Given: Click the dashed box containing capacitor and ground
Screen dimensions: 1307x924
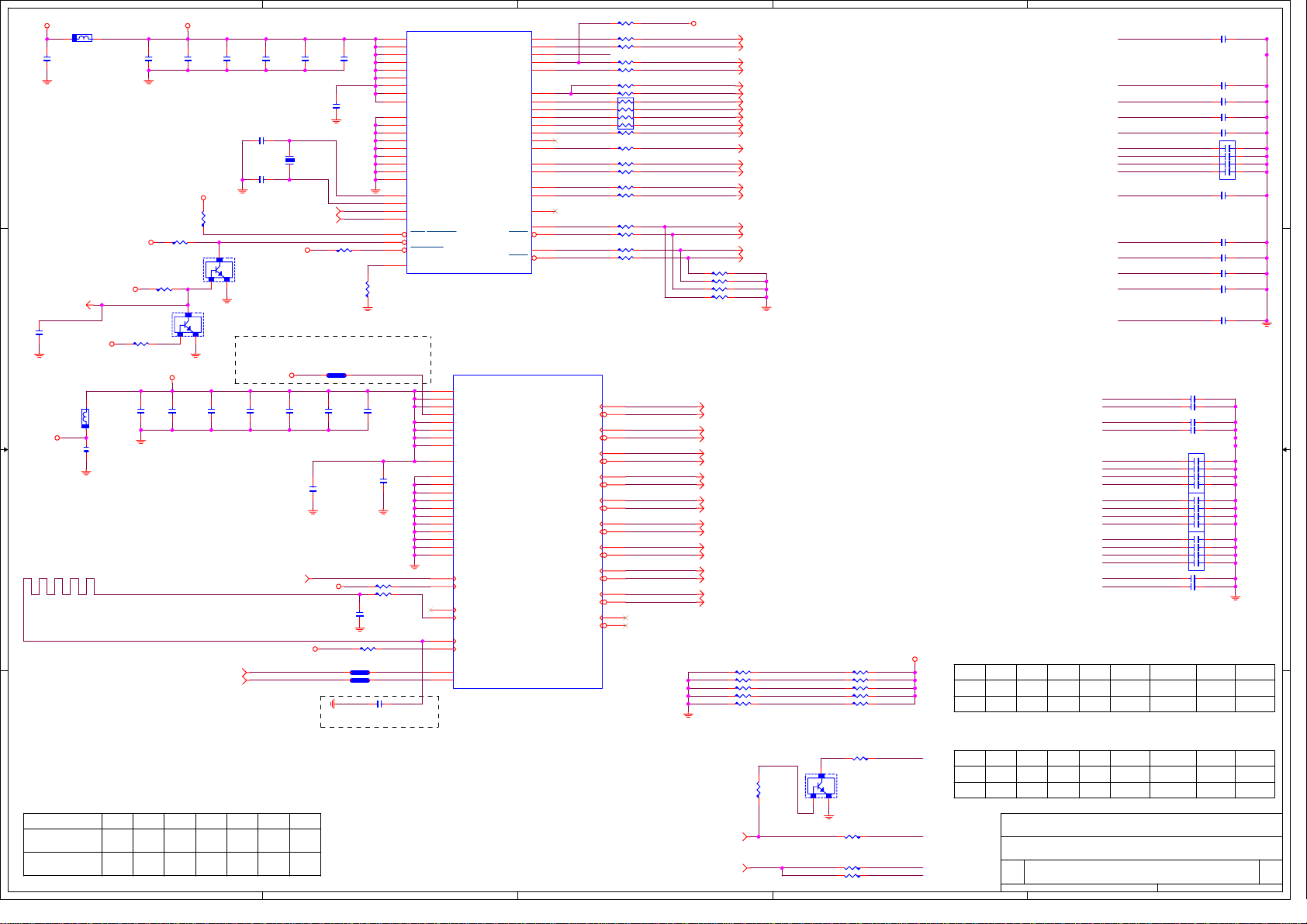Looking at the screenshot, I should point(379,711).
